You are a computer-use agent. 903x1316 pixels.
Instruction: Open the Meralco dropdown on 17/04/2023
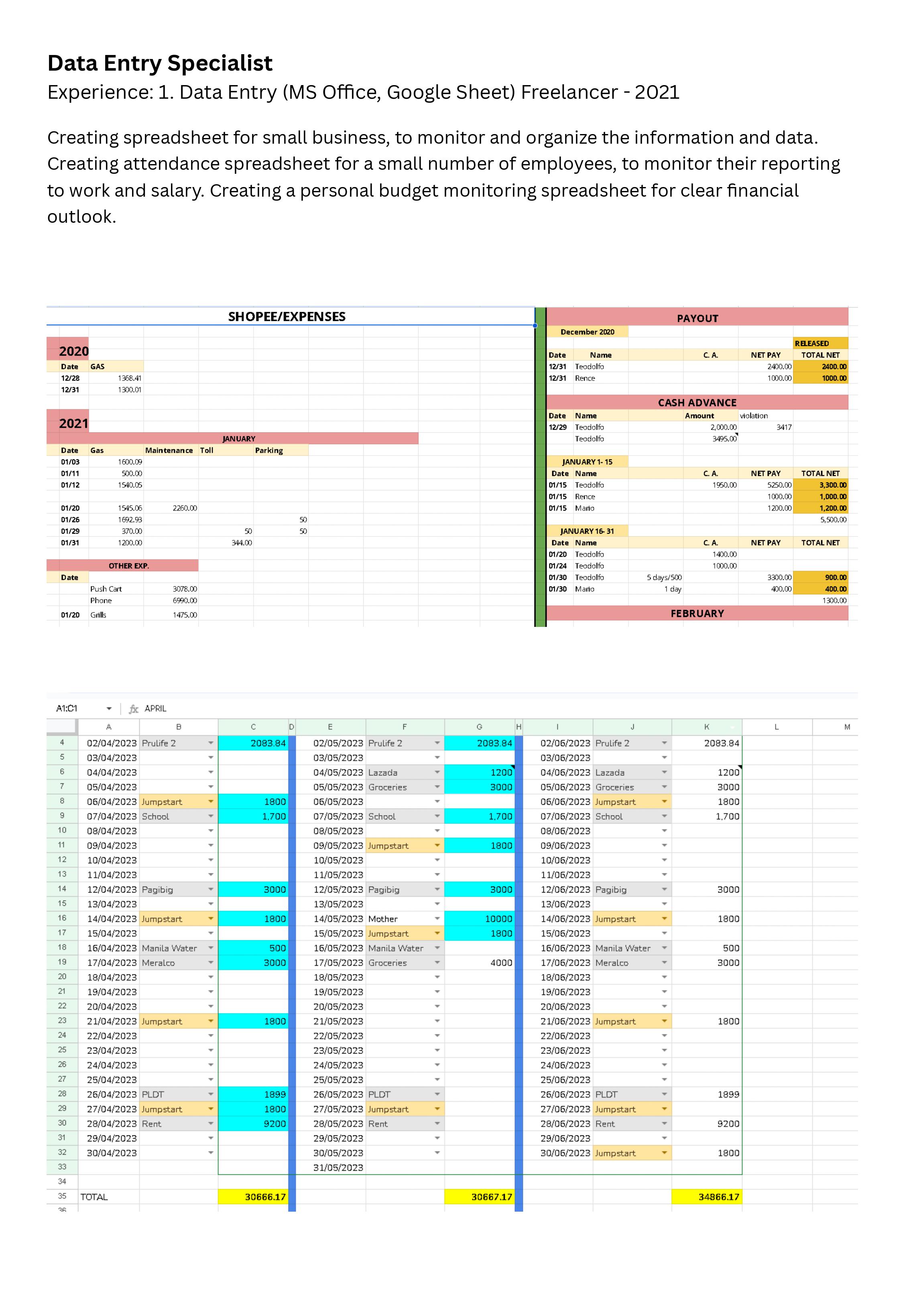[211, 963]
